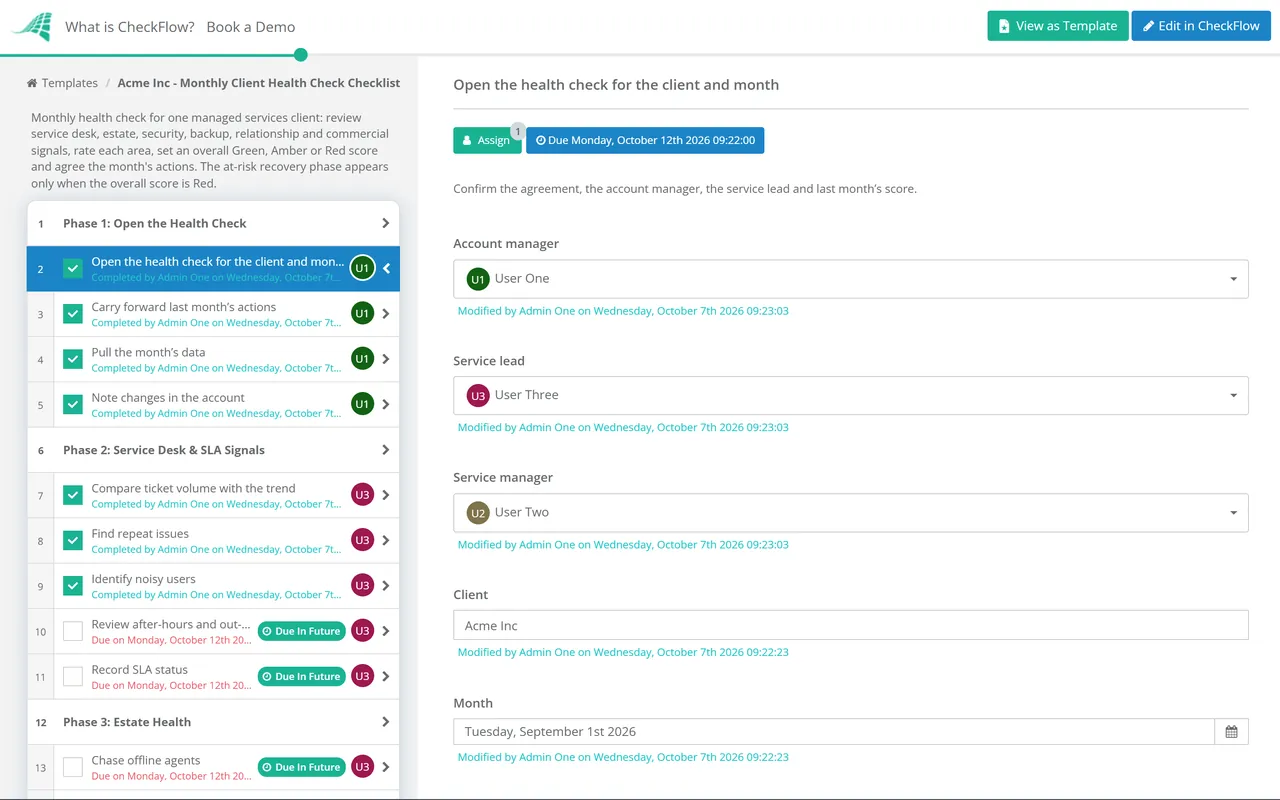
Task: Click Due In Future badge on Chase offline agents
Action: pyautogui.click(x=302, y=767)
